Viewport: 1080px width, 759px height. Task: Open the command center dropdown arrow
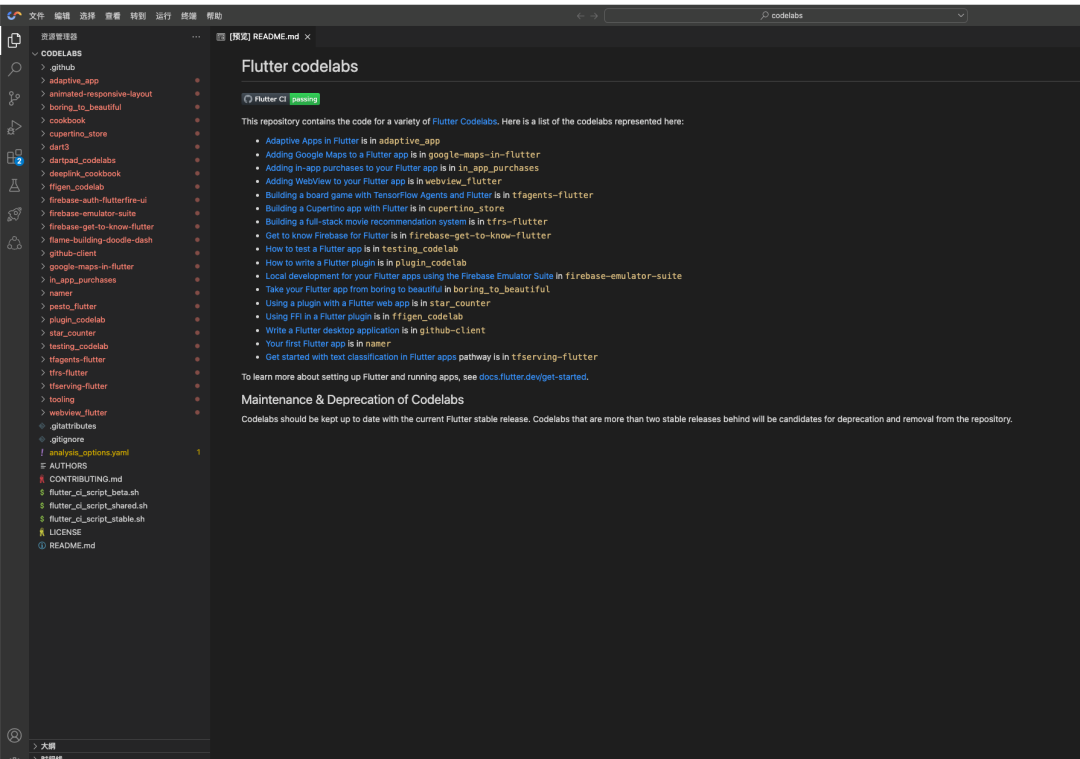(960, 15)
